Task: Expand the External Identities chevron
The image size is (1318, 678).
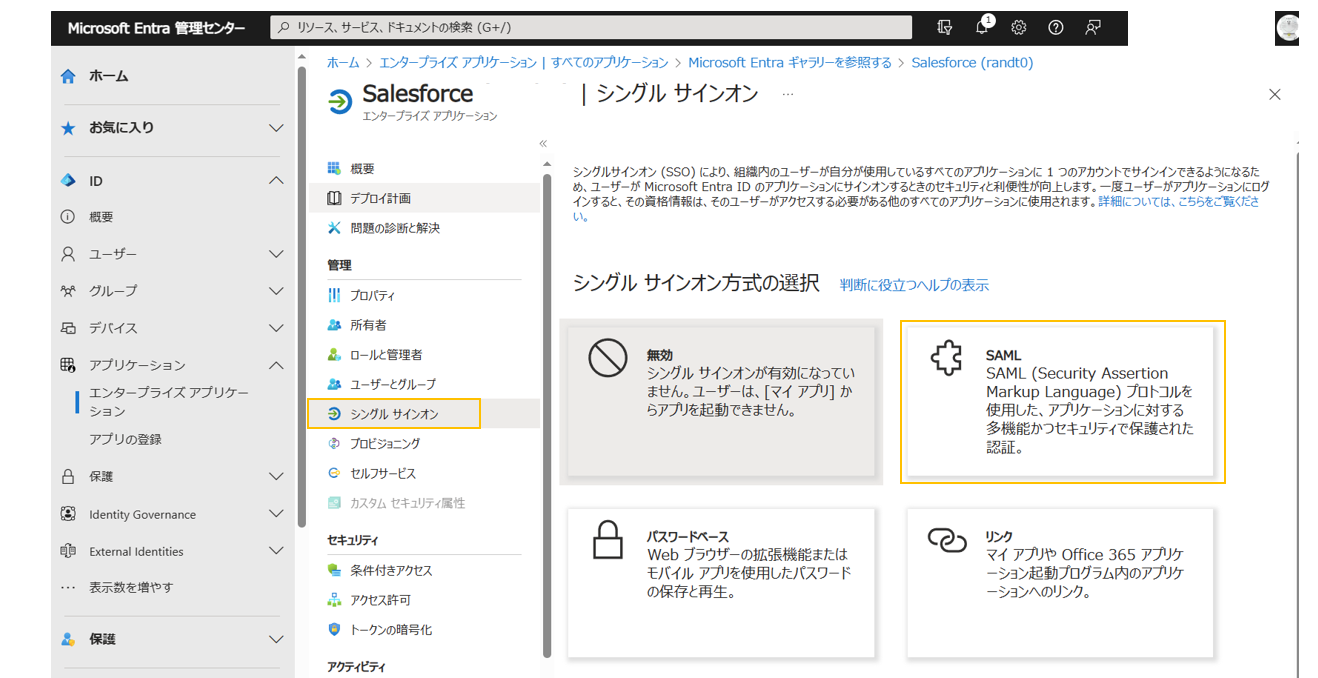Action: [x=277, y=551]
